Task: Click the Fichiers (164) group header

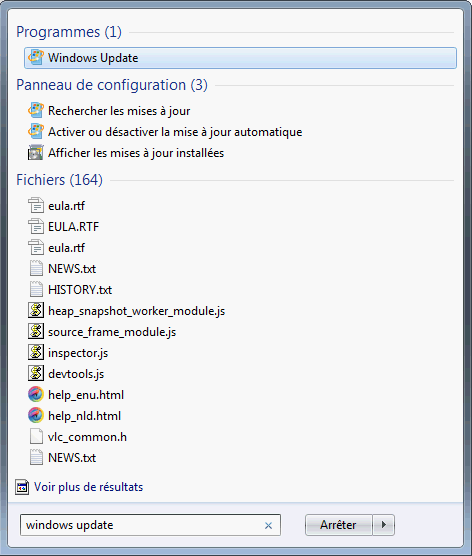Action: 59,180
